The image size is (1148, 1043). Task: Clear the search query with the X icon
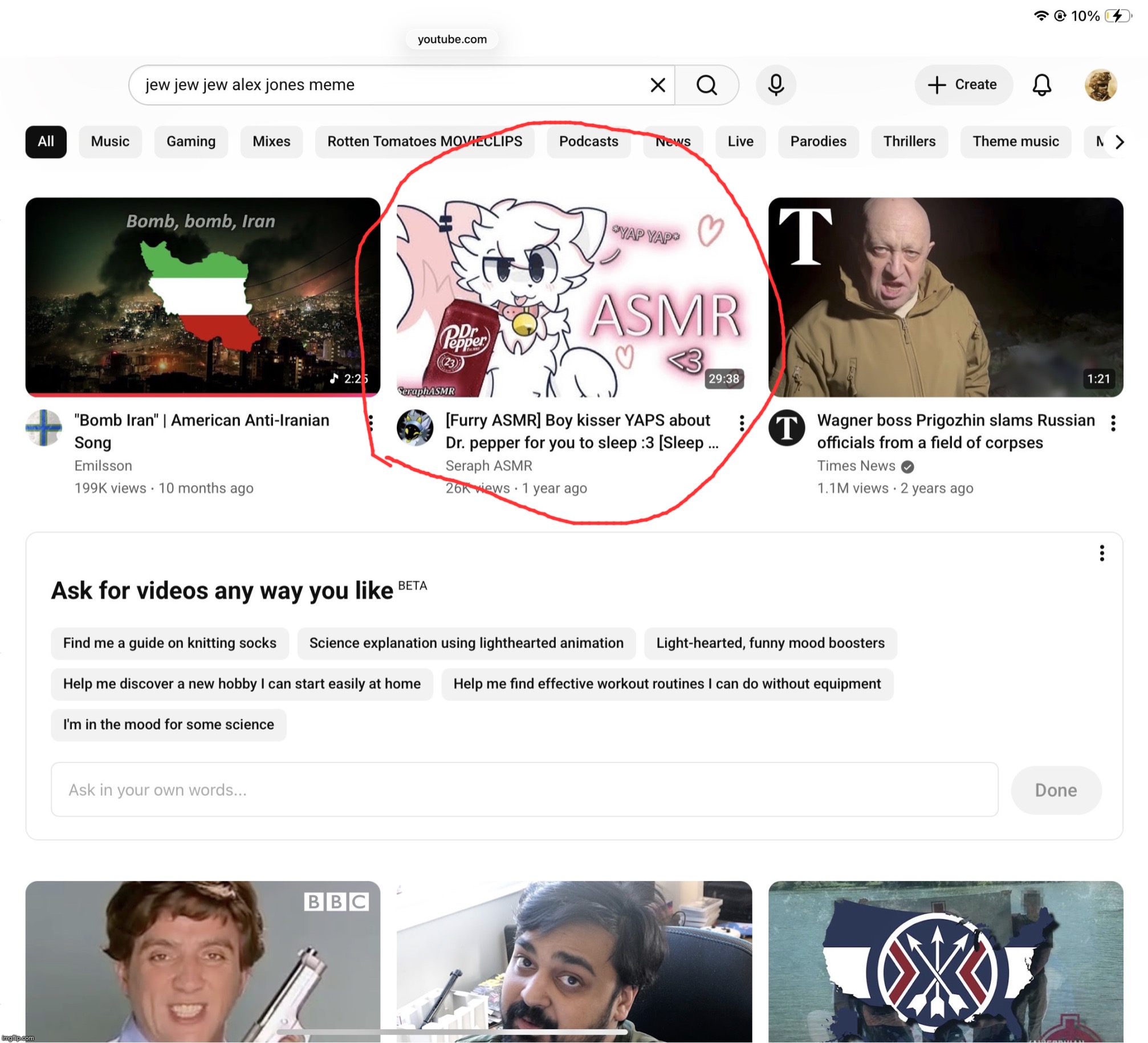point(658,85)
